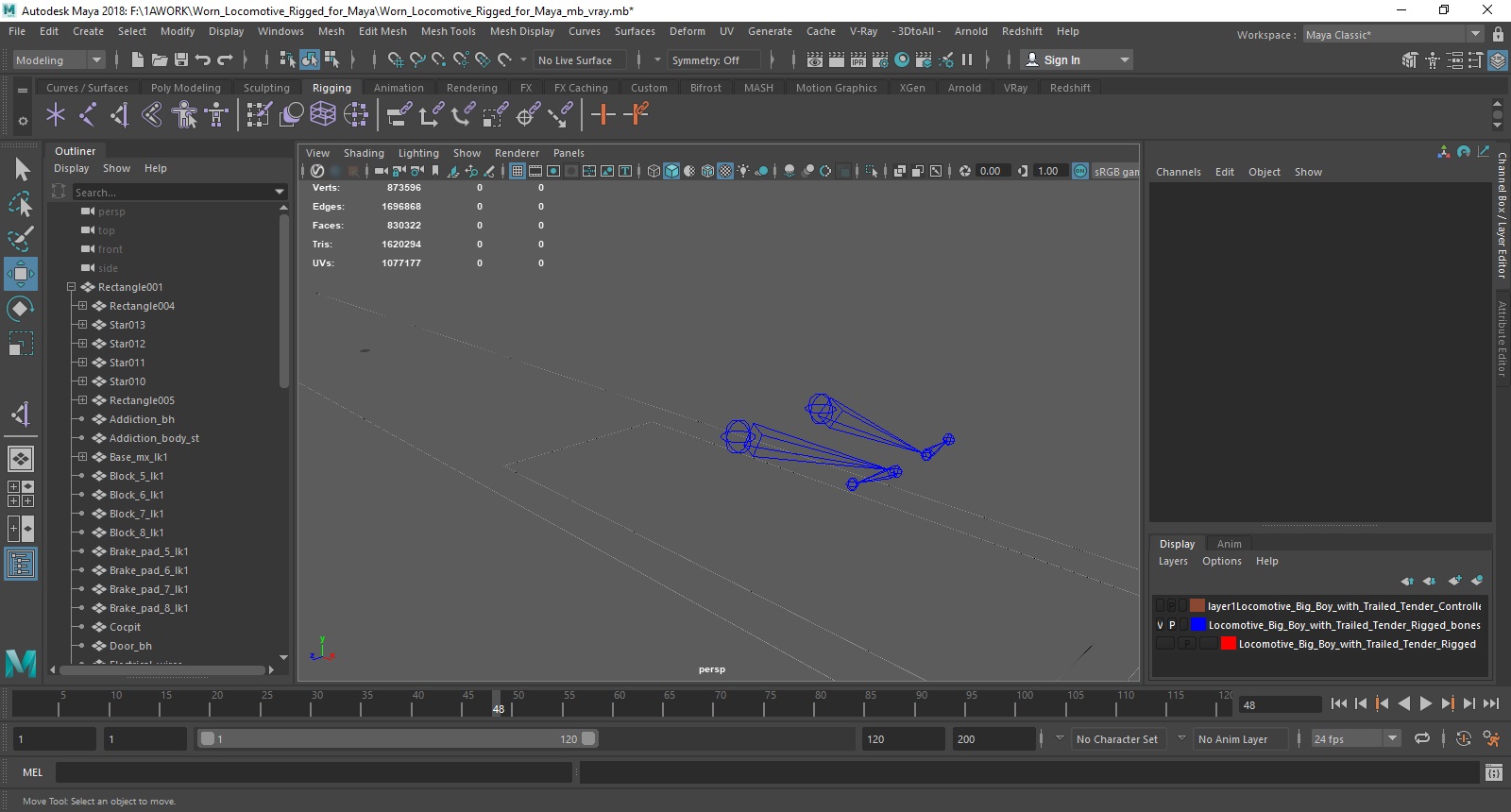This screenshot has height=812, width=1511.
Task: Open Layers menu in layer editor
Action: [x=1173, y=561]
